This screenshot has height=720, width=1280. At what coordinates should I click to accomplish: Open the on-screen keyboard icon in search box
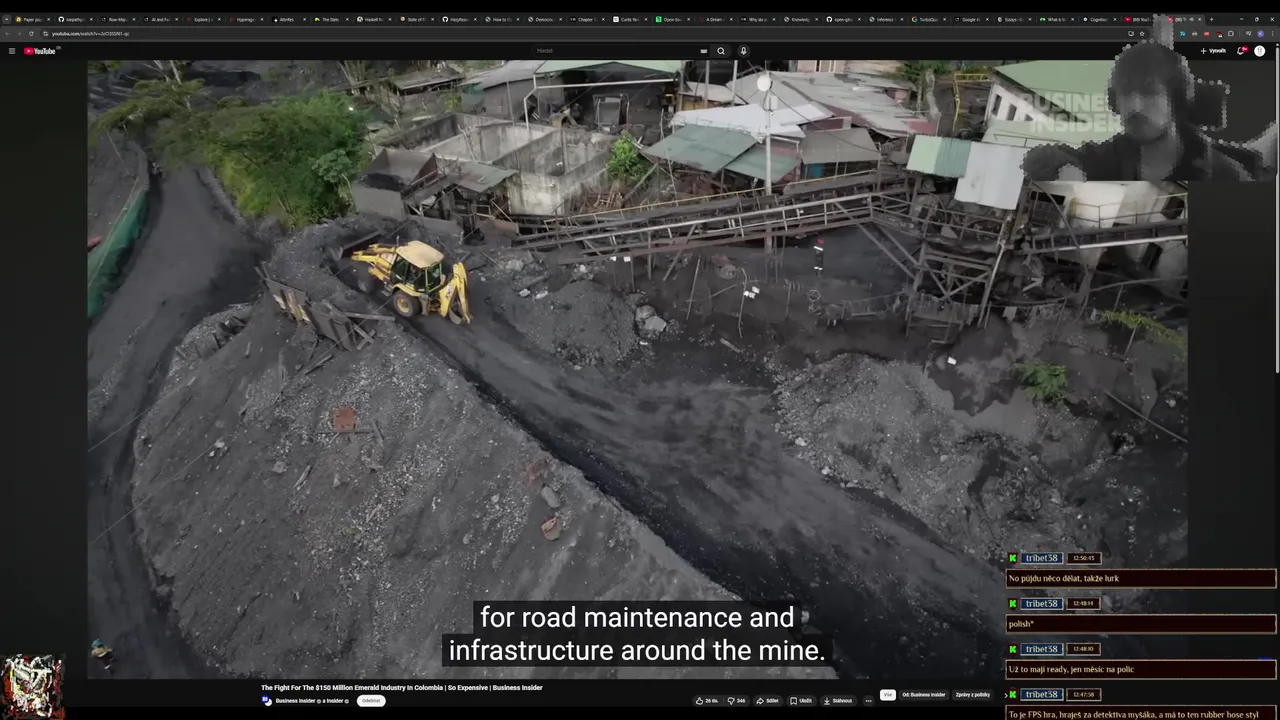click(x=704, y=51)
